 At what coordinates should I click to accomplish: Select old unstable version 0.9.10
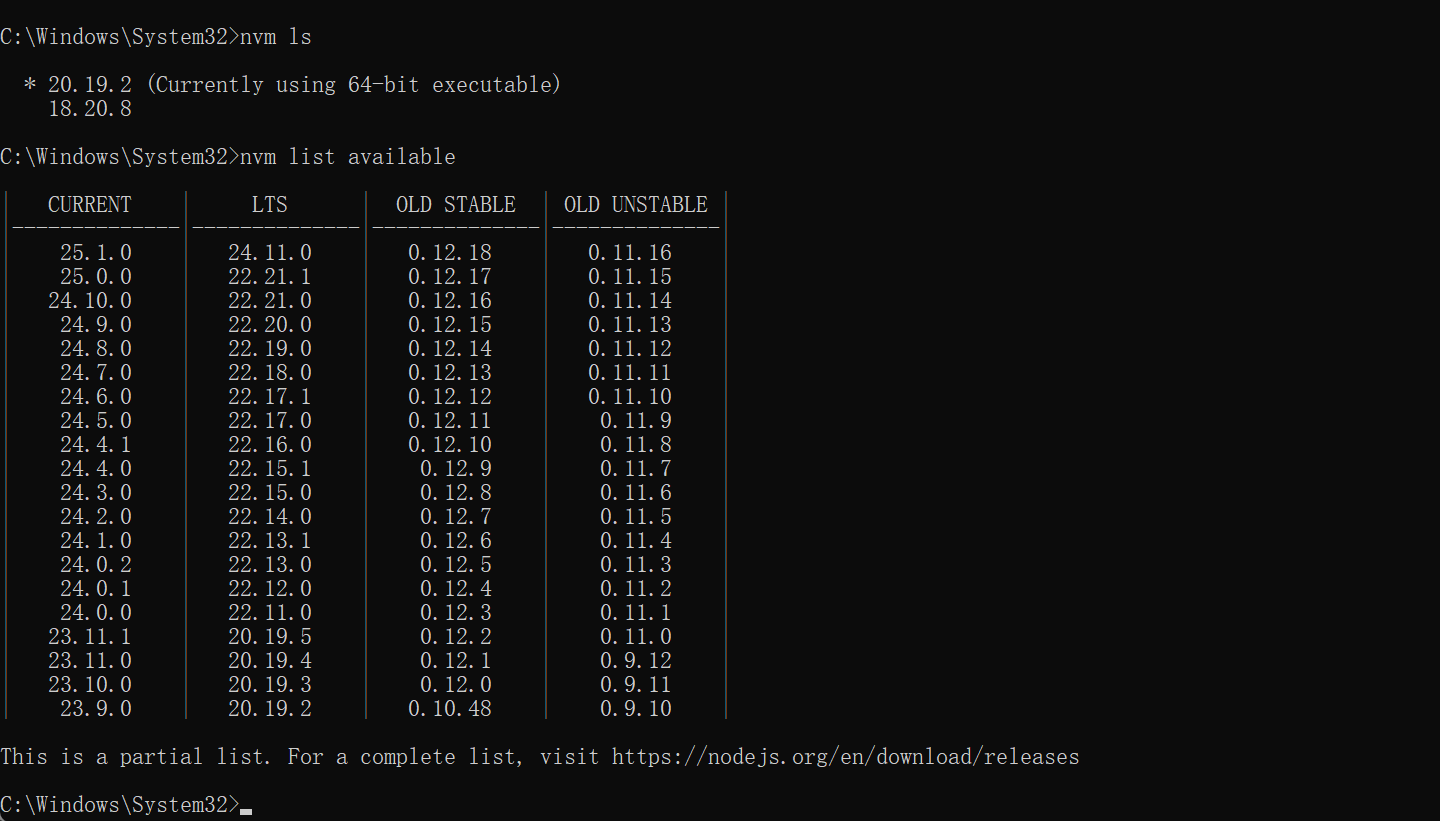tap(636, 709)
